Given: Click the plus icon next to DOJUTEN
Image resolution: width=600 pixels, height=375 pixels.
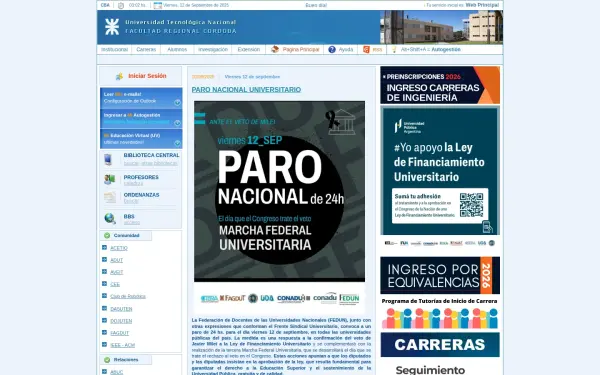Looking at the screenshot, I should 104,320.
